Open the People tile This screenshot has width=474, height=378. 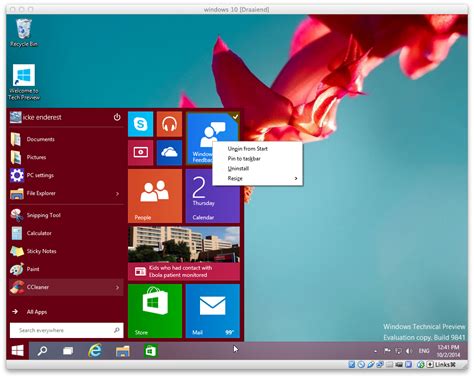click(155, 196)
